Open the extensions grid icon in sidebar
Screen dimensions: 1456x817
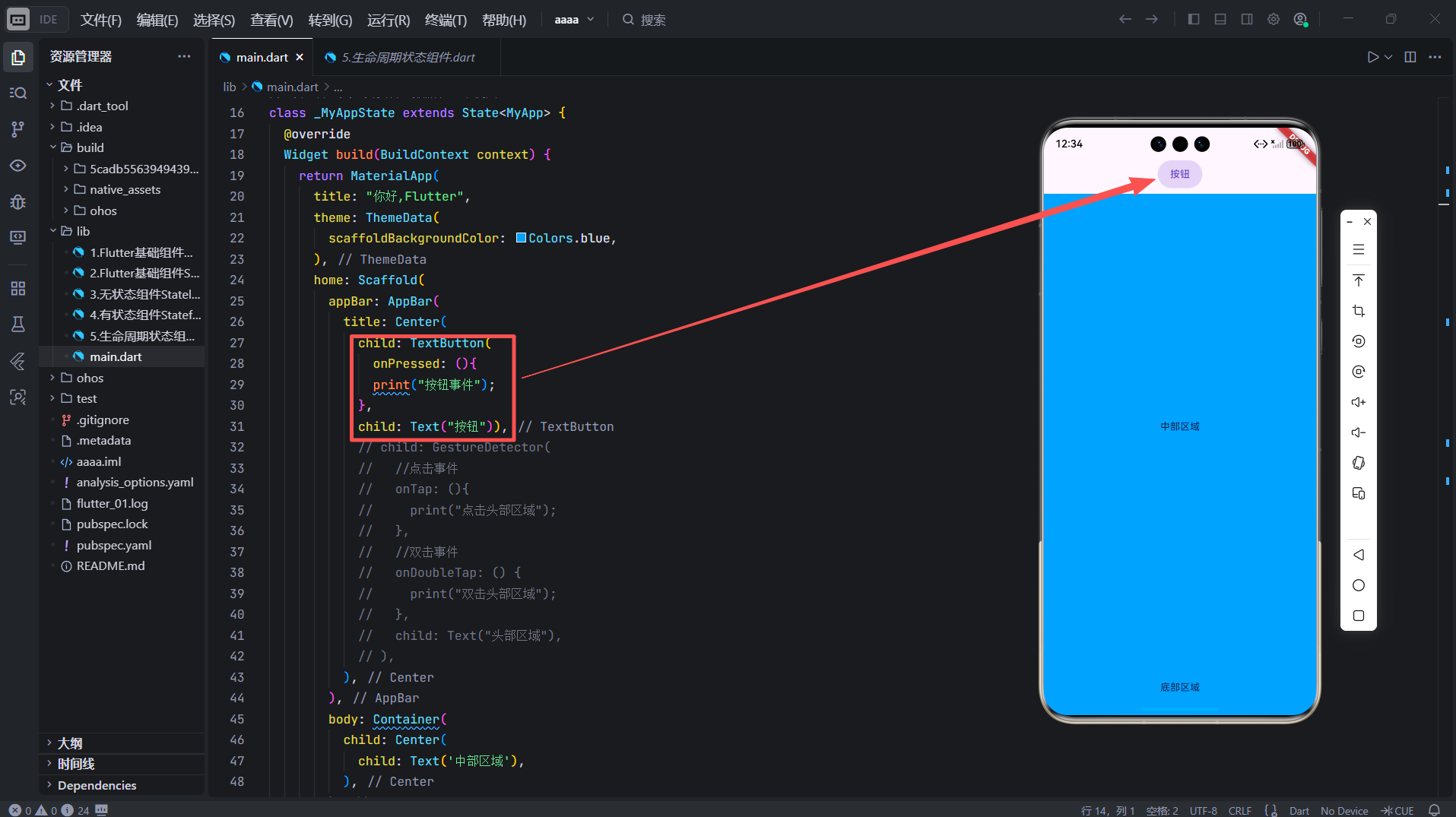[18, 288]
